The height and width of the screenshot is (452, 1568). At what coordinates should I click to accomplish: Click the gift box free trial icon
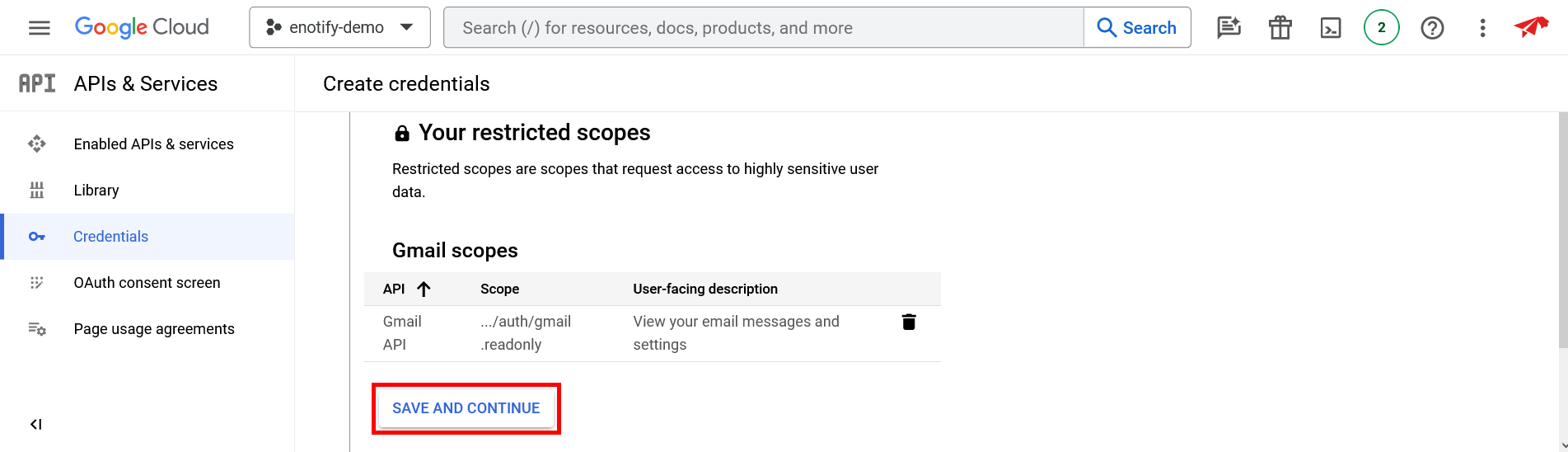coord(1280,28)
